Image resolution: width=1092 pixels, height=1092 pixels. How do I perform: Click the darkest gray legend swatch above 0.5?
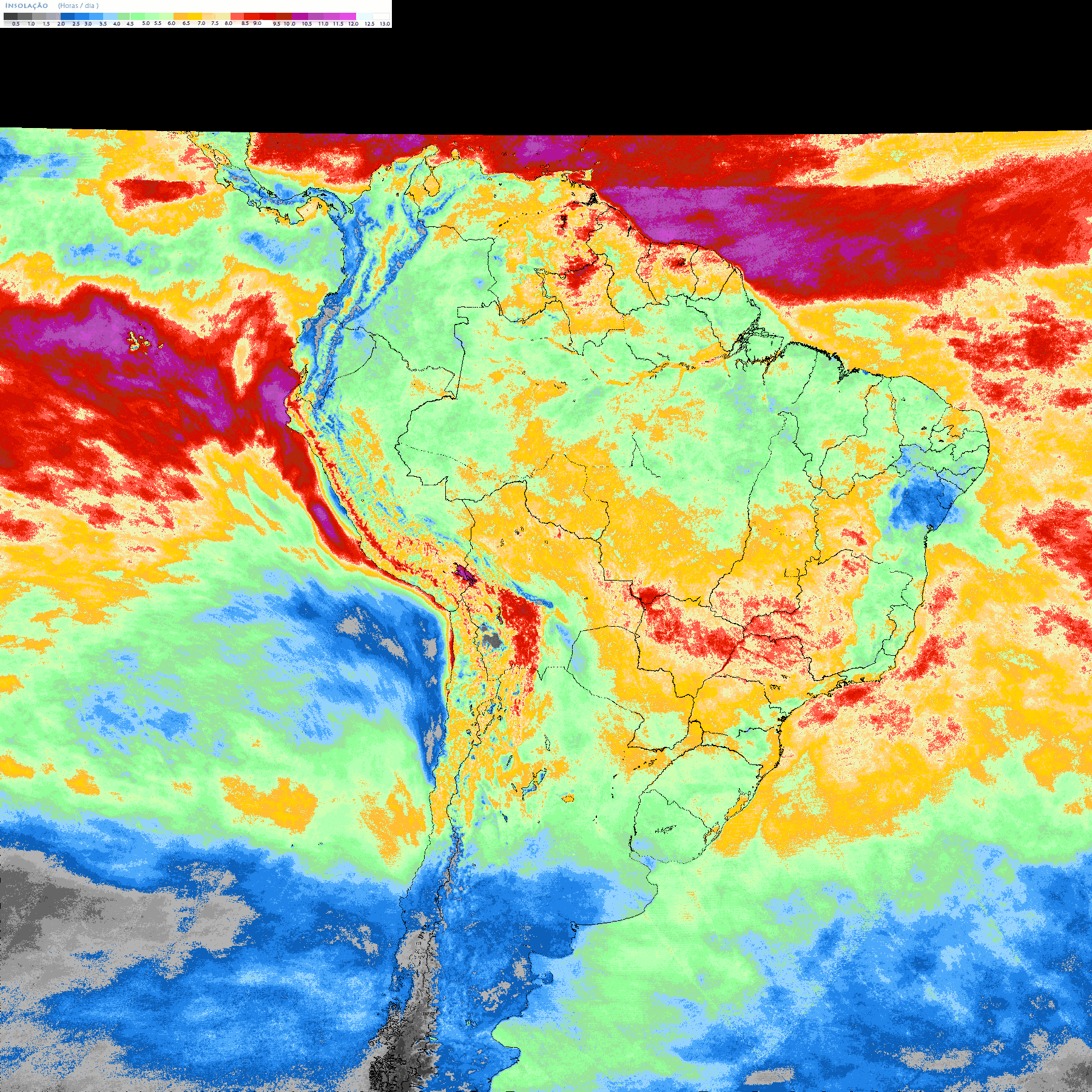[10, 16]
